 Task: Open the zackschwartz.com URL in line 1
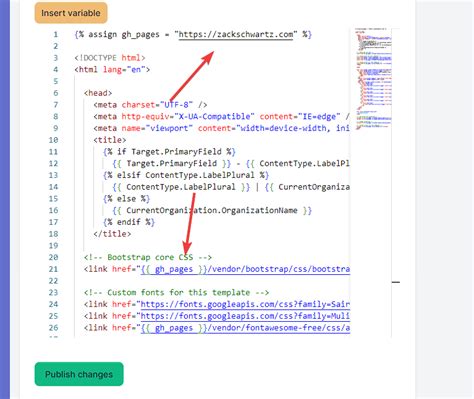[236, 34]
